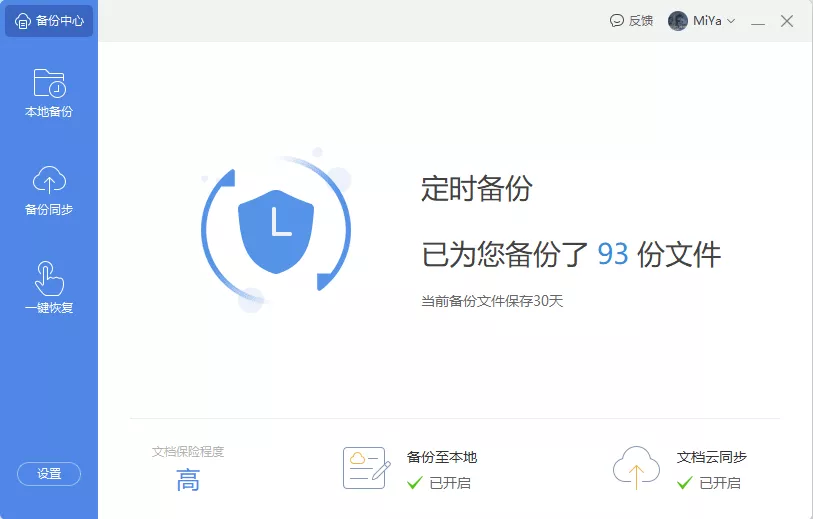Click the 文档云同步 cloud arrow icon
Viewport: 813px width, 519px height.
click(636, 468)
